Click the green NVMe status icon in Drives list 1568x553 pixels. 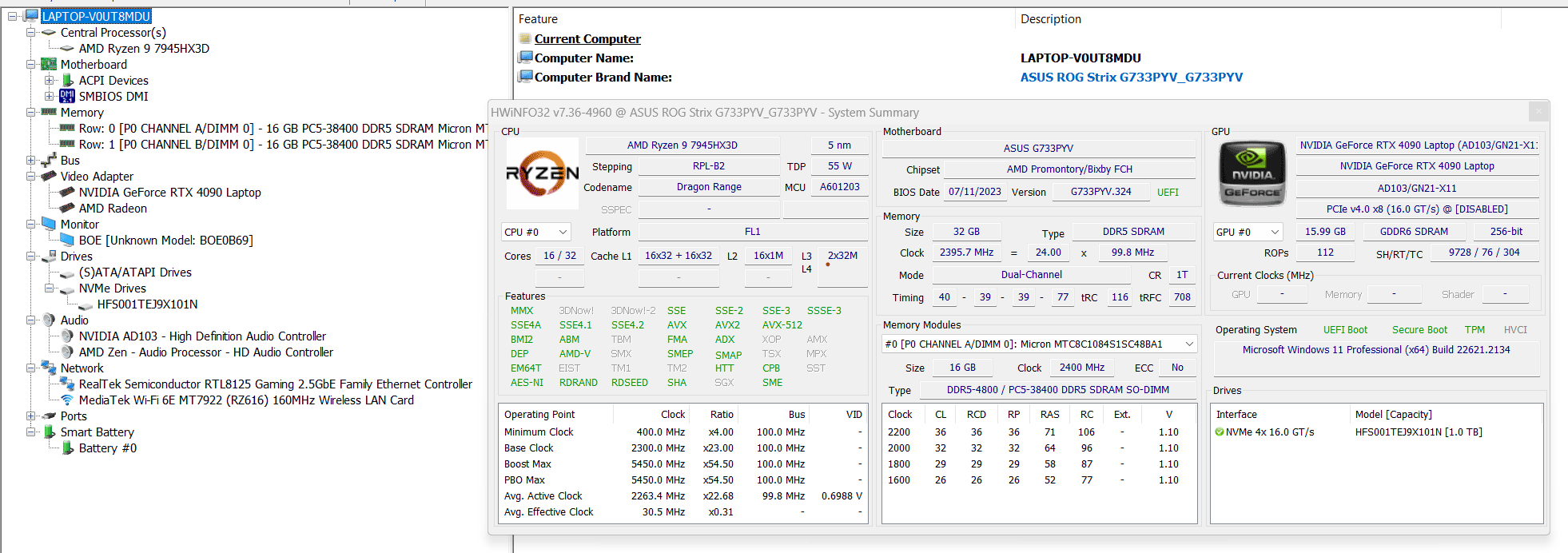[1220, 432]
